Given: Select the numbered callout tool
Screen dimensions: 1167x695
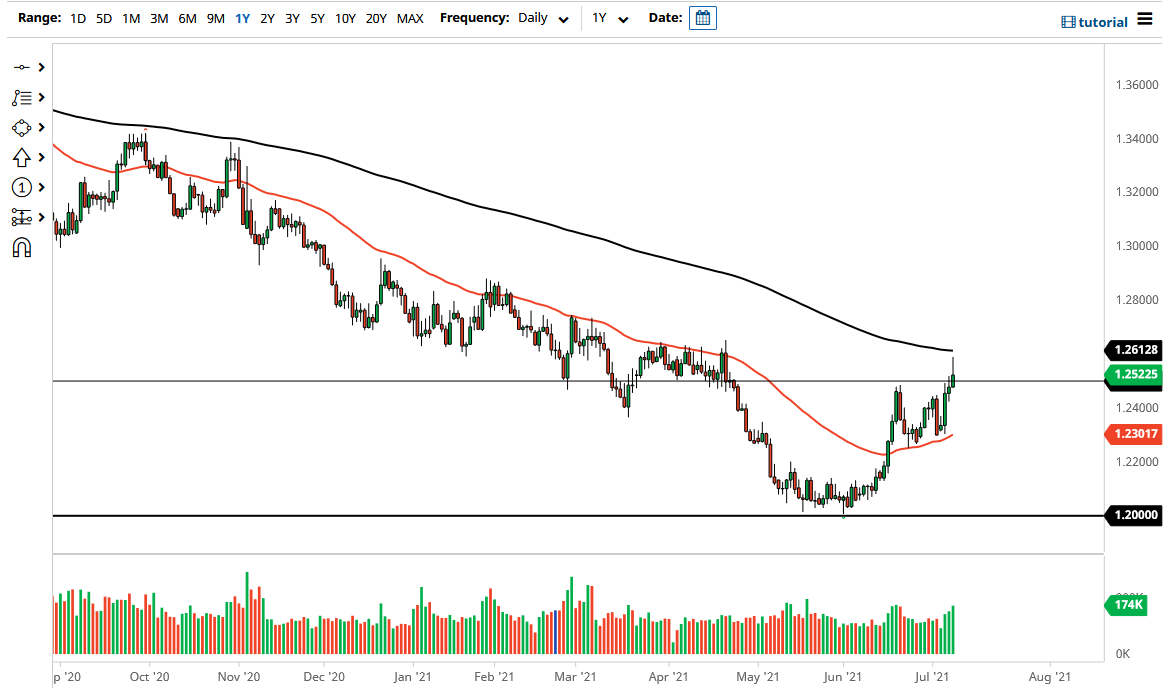Looking at the screenshot, I should click(22, 187).
